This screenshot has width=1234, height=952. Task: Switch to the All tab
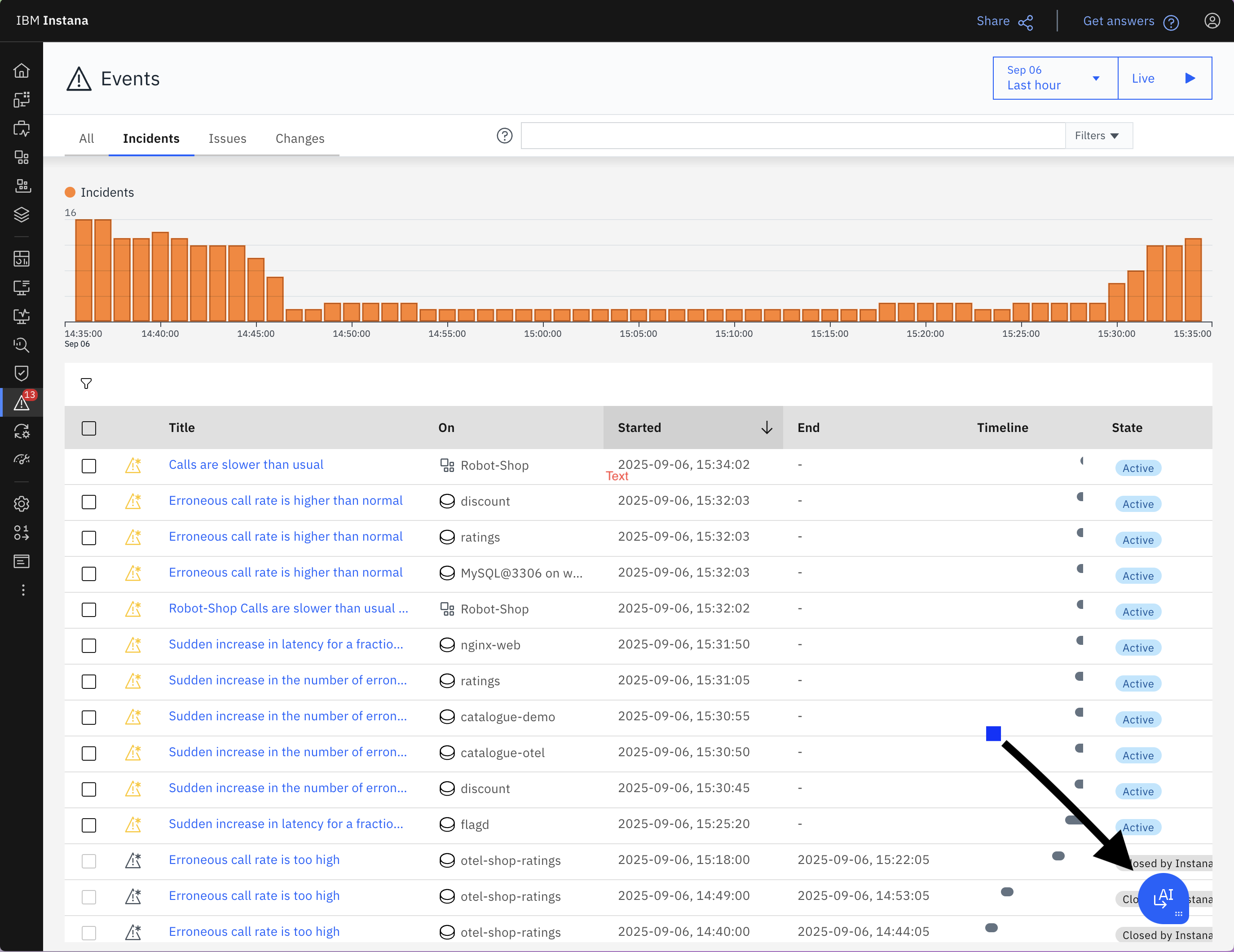point(87,138)
